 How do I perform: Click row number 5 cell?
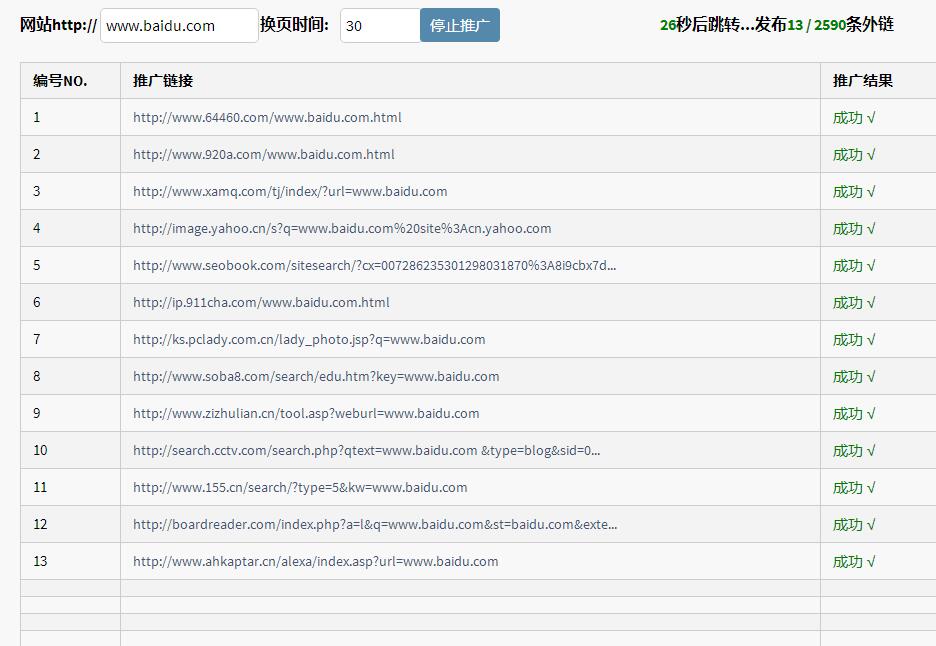point(70,266)
